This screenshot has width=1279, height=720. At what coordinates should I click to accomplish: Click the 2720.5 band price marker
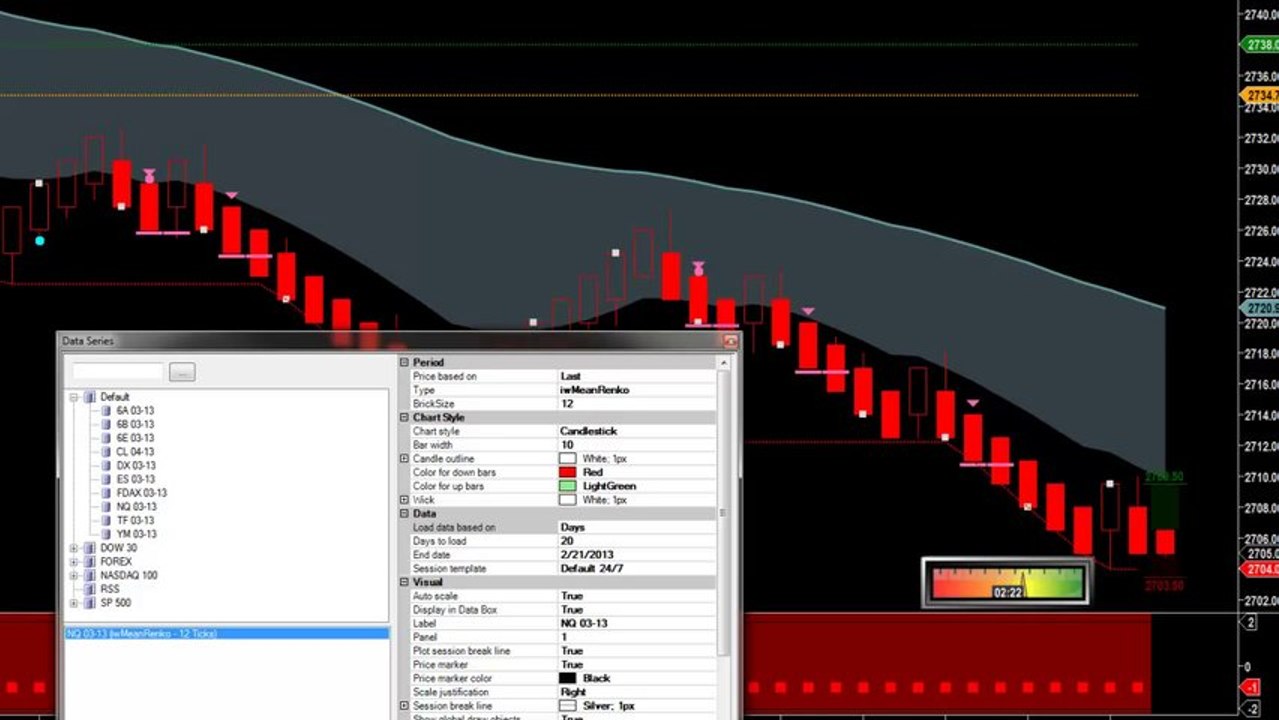click(x=1259, y=308)
